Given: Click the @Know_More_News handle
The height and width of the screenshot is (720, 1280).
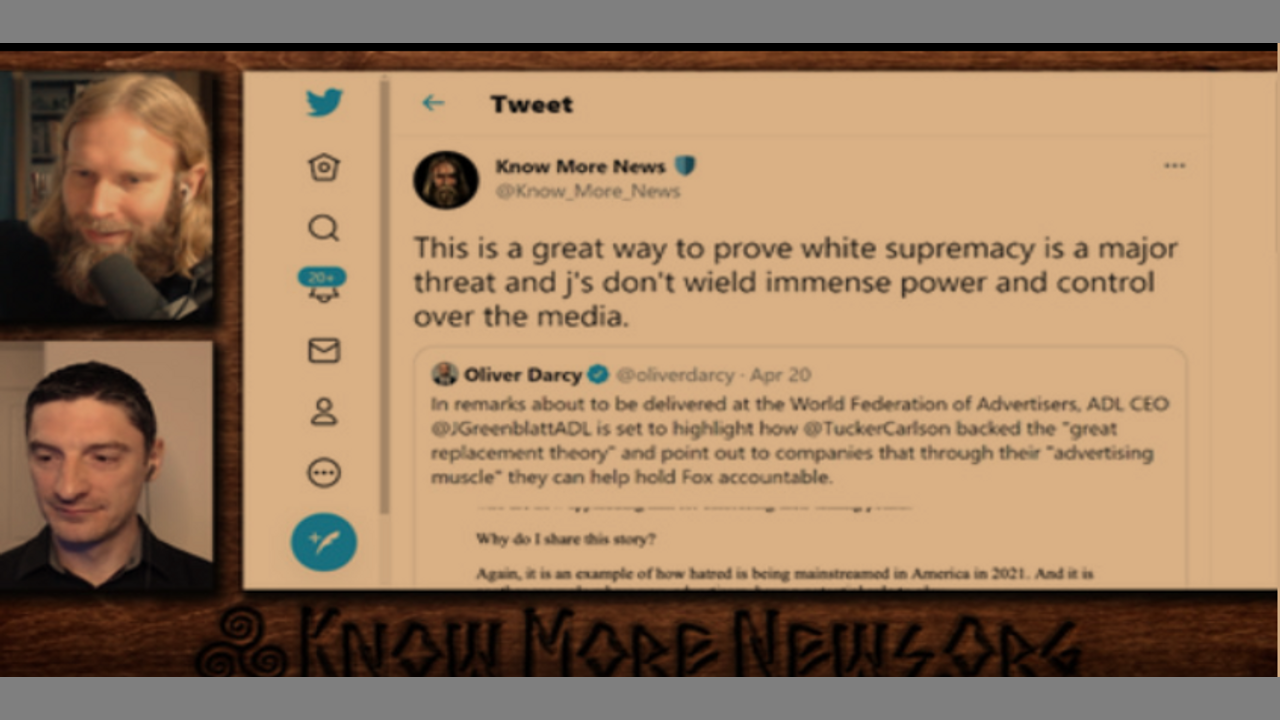Looking at the screenshot, I should (588, 191).
